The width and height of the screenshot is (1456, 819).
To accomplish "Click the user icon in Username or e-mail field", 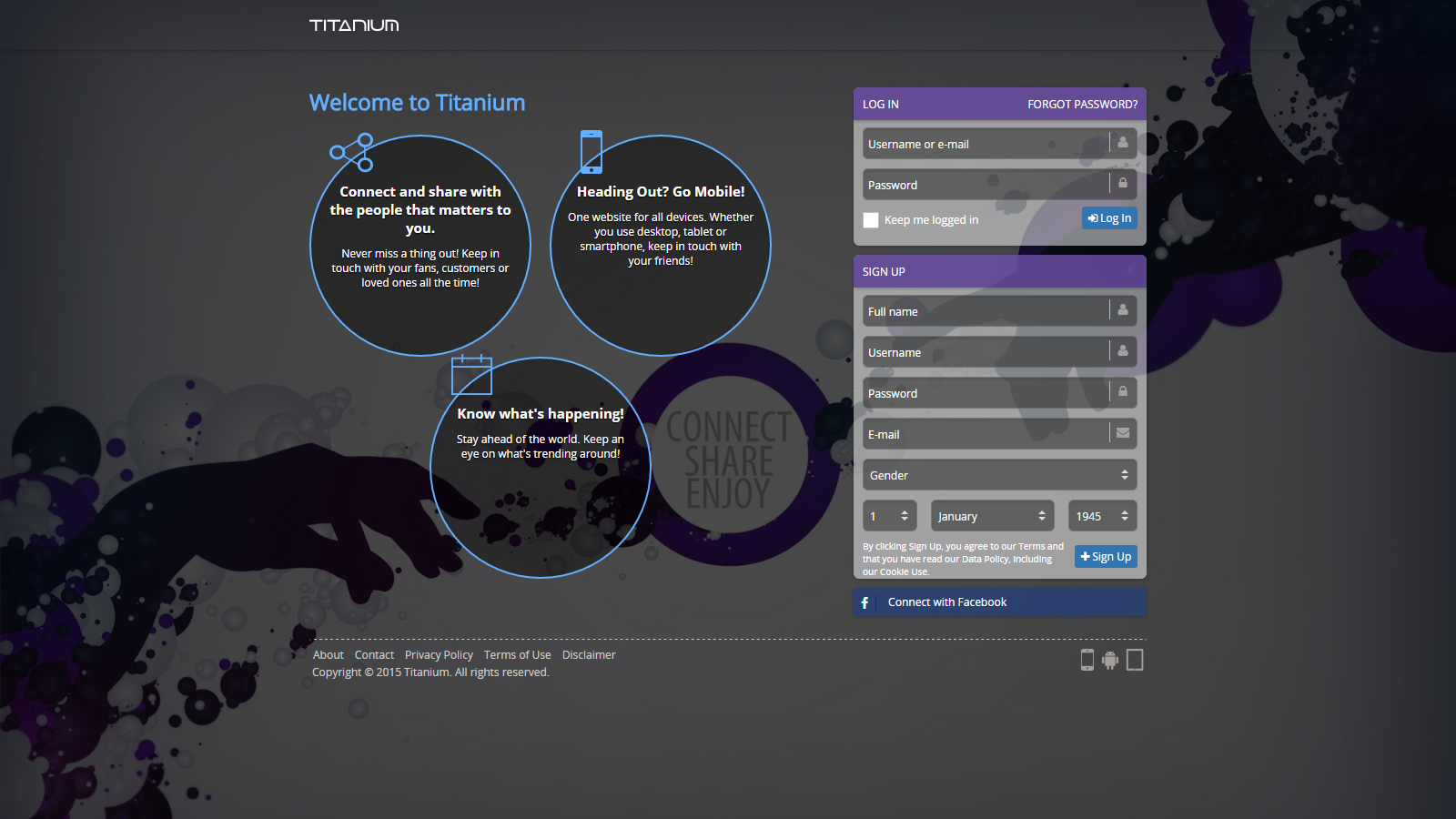I will pyautogui.click(x=1123, y=143).
